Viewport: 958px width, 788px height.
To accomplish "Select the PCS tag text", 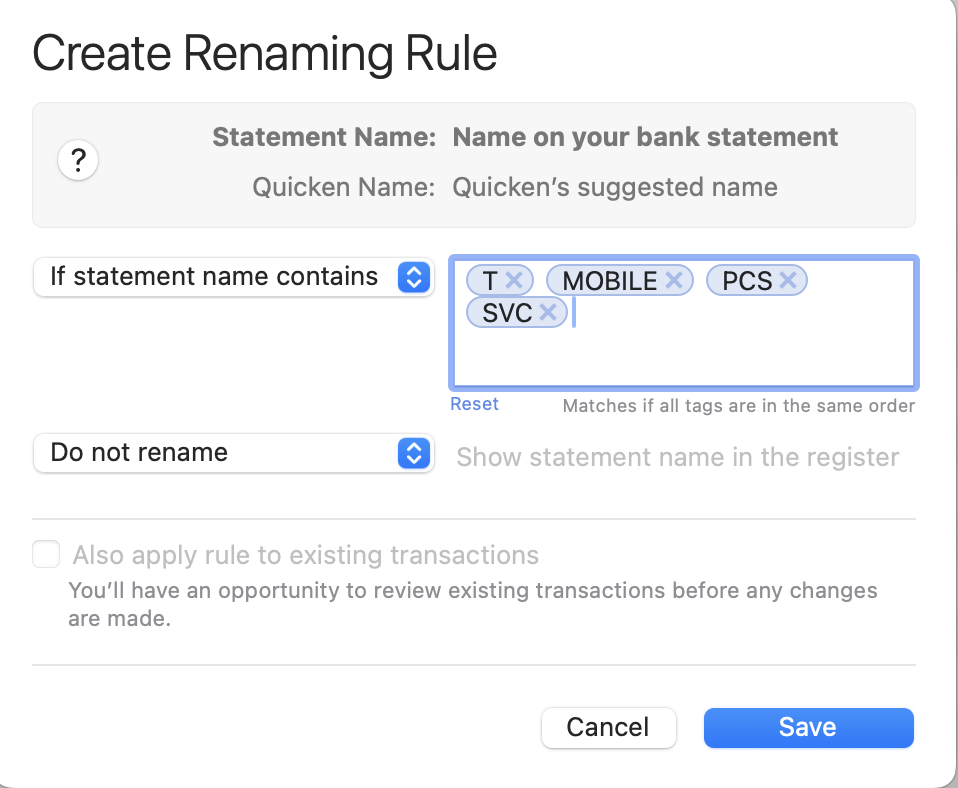I will coord(748,281).
